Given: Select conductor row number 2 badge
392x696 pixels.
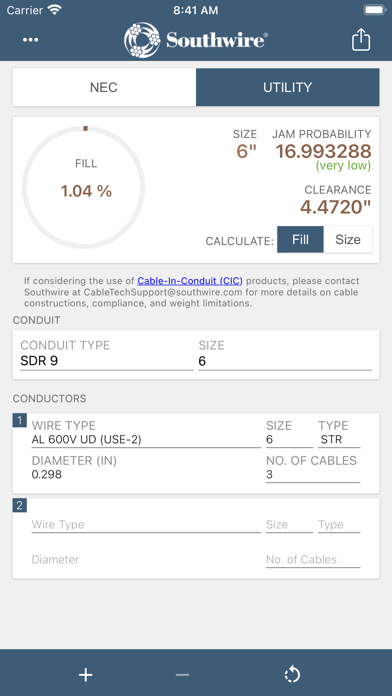Looking at the screenshot, I should pos(20,505).
